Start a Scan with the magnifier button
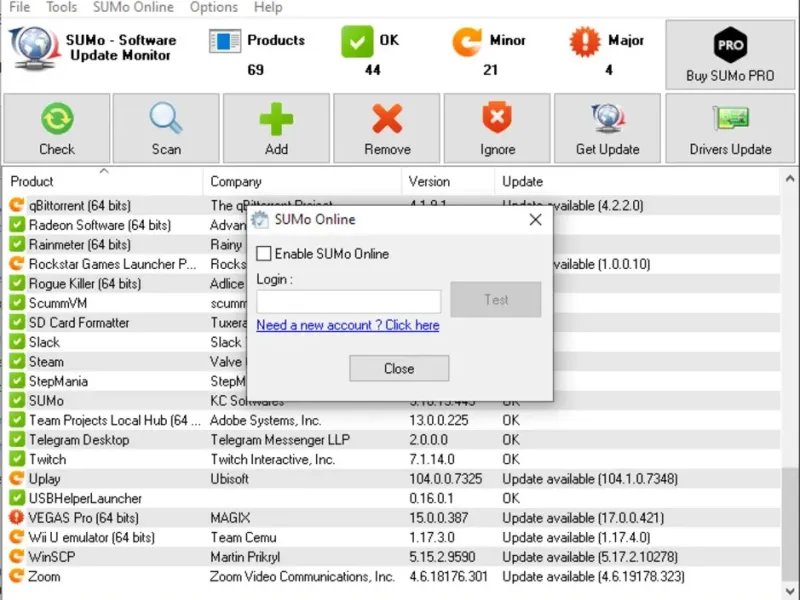 166,129
